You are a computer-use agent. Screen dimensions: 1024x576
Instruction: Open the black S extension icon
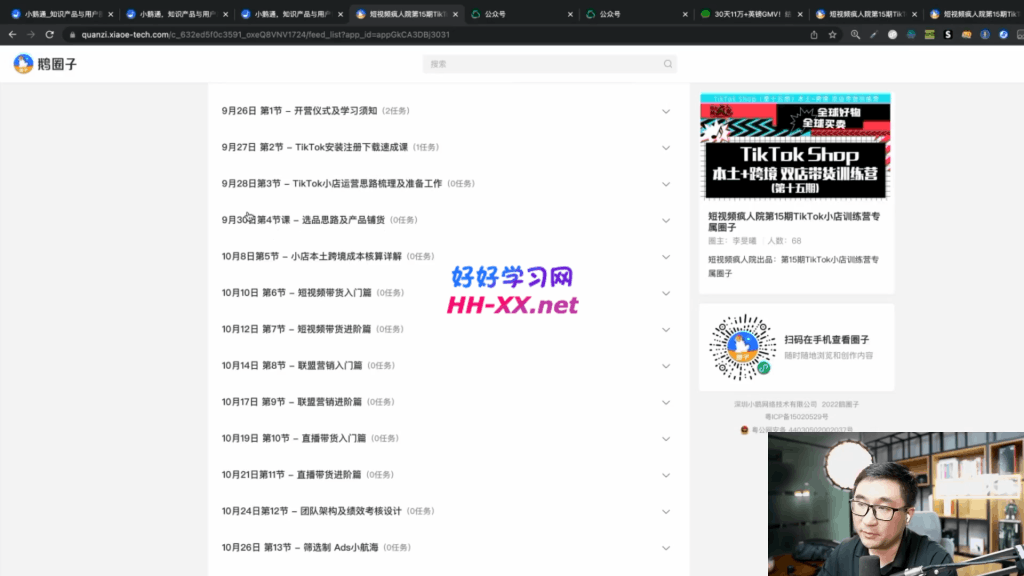(948, 35)
